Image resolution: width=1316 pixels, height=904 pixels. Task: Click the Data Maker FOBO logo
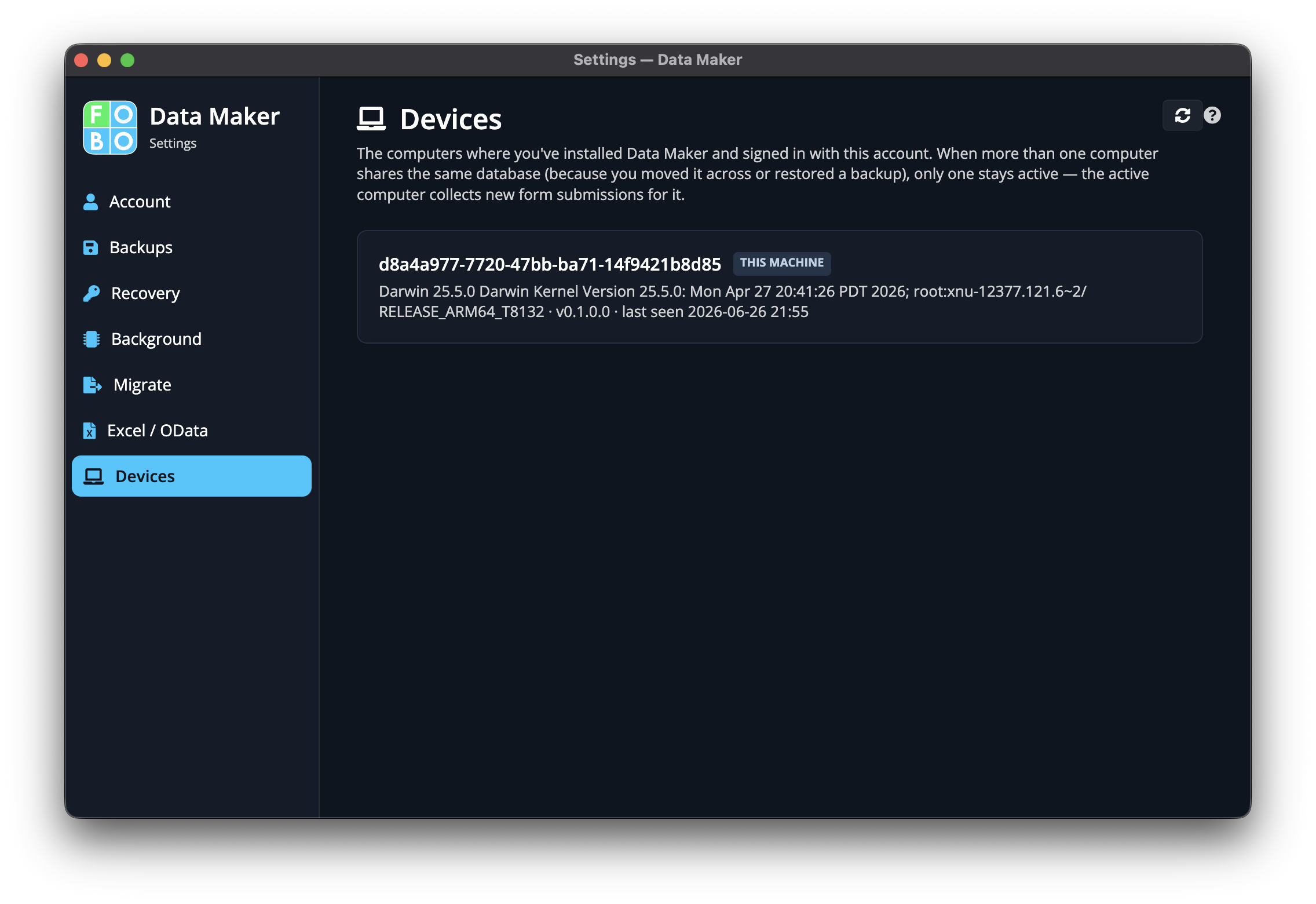[x=110, y=127]
